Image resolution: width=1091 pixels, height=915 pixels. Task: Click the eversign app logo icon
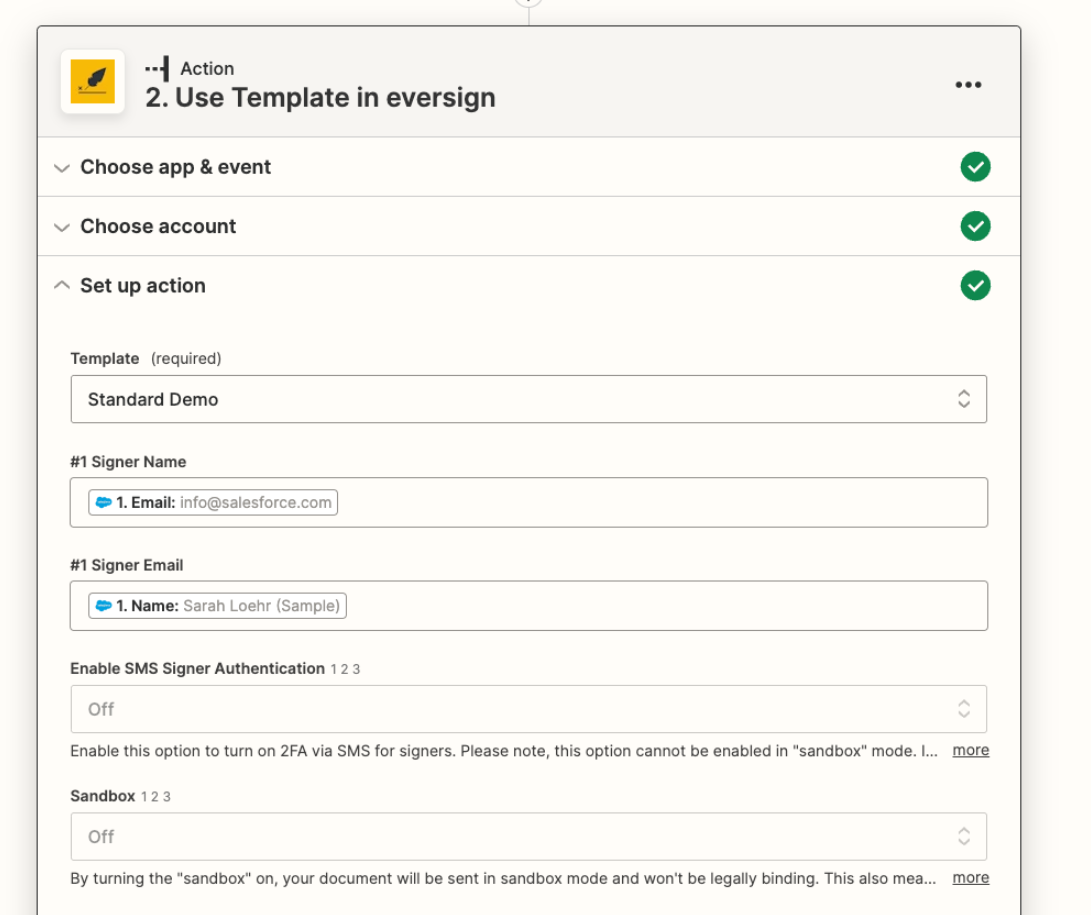point(93,81)
